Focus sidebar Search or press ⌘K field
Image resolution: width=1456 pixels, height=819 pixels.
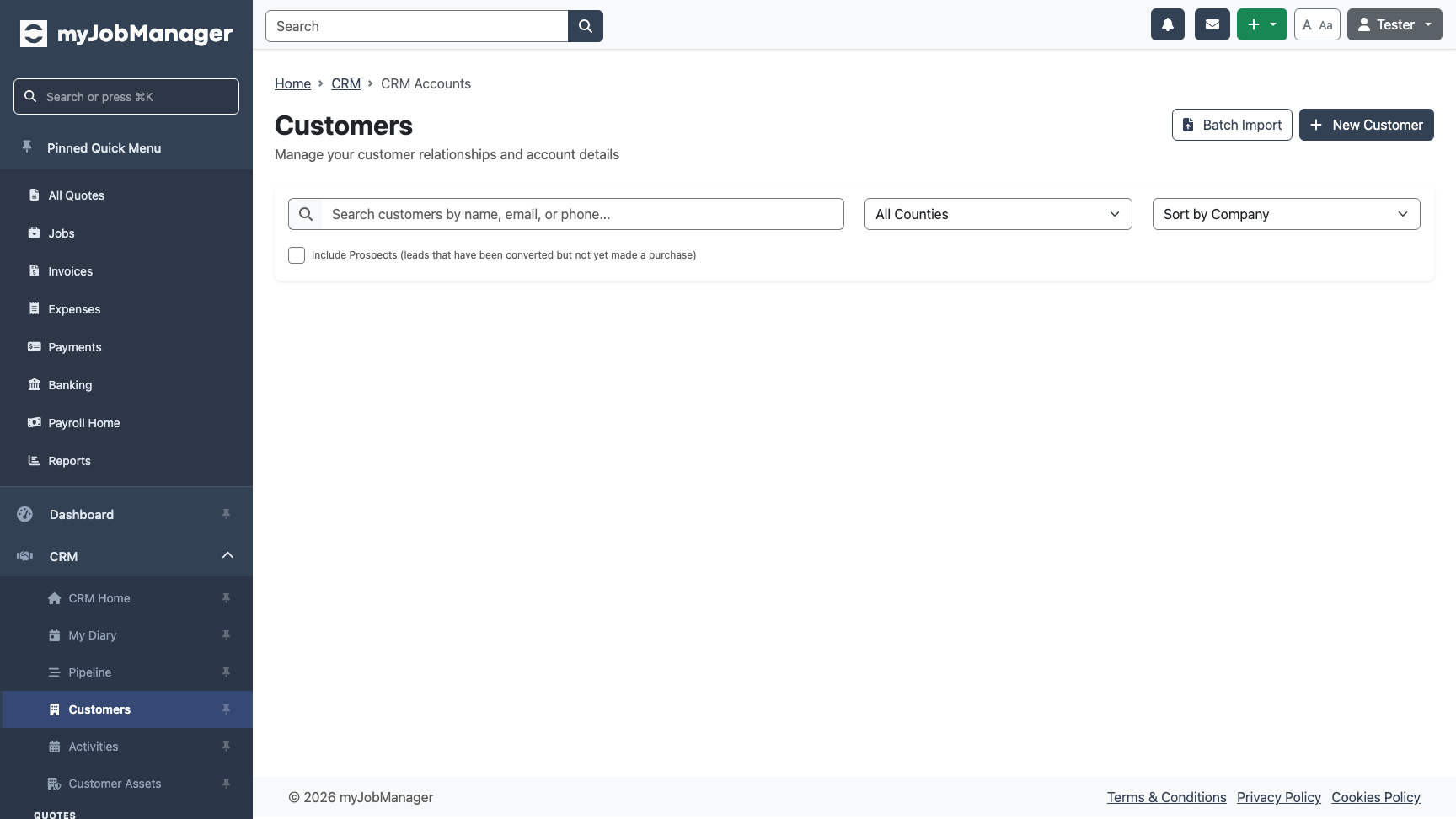coord(126,96)
